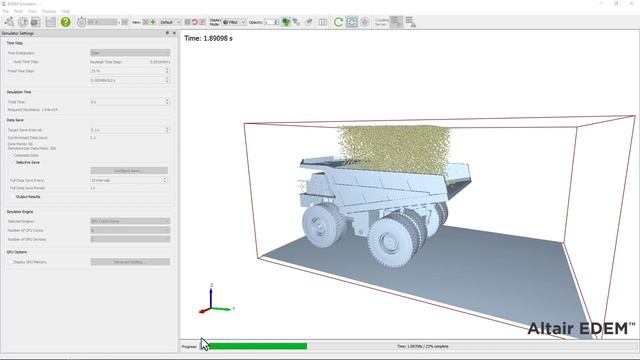The image size is (640, 360).
Task: Toggle the Output Results checkbox
Action: [12, 197]
